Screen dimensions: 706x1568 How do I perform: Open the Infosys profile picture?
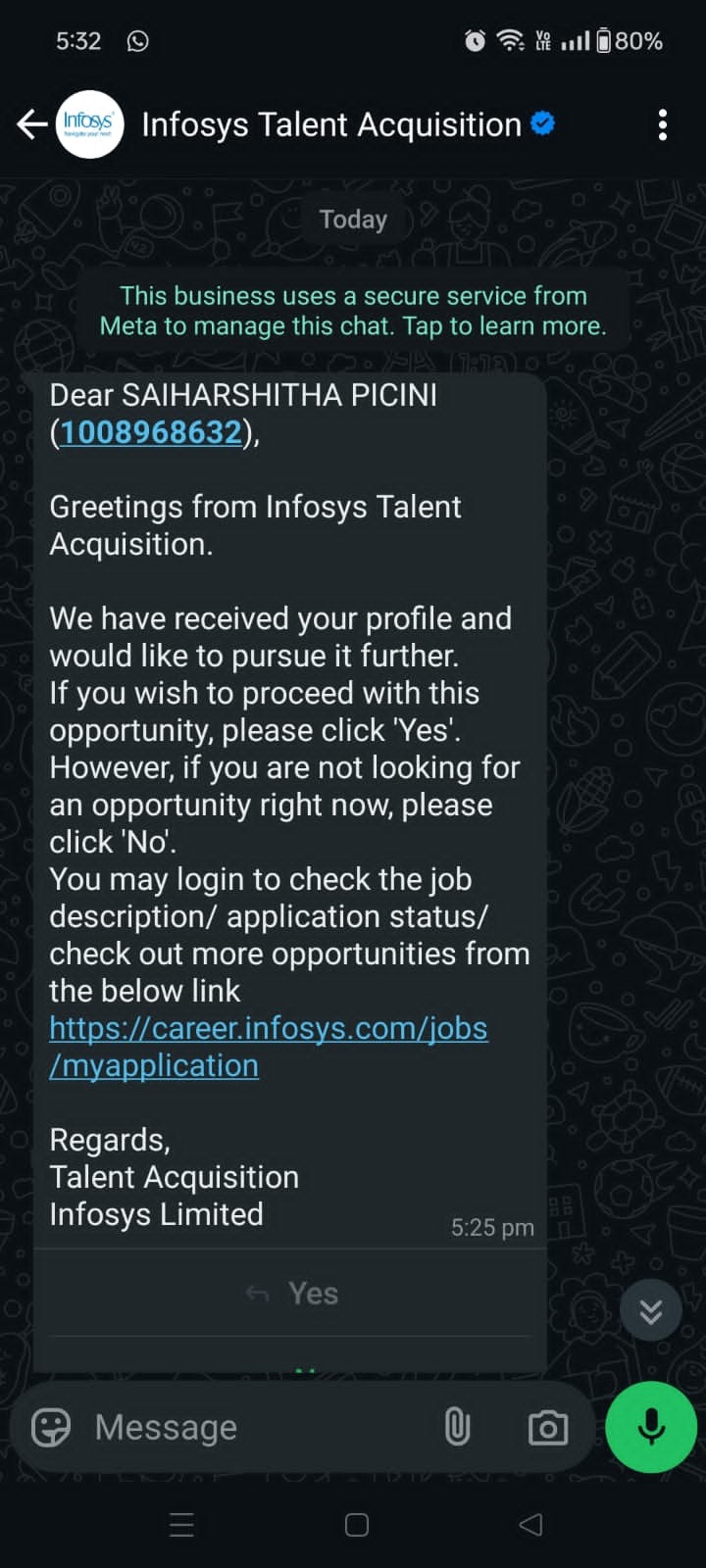(89, 124)
